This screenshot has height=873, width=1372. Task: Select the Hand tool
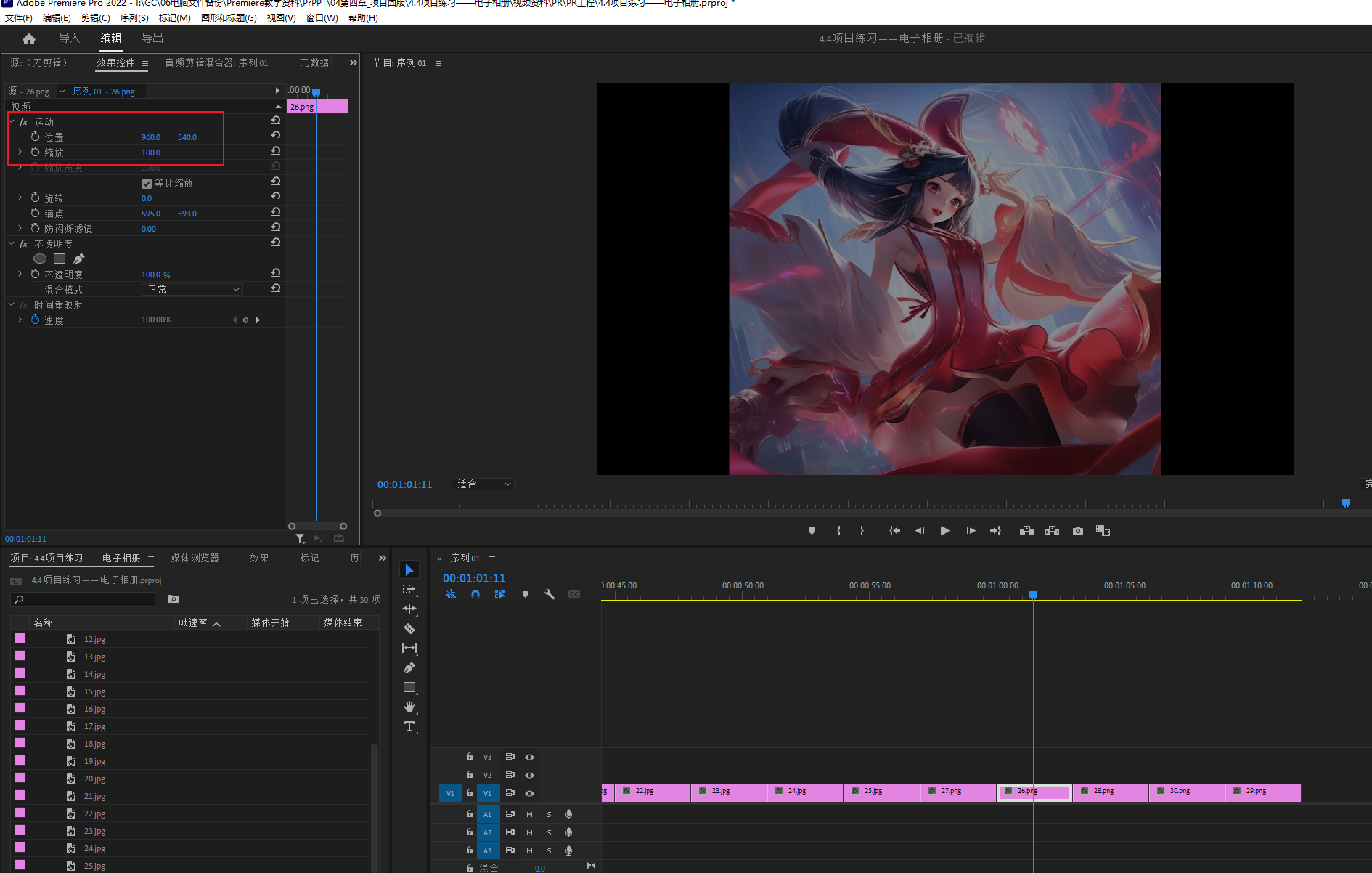(x=409, y=707)
